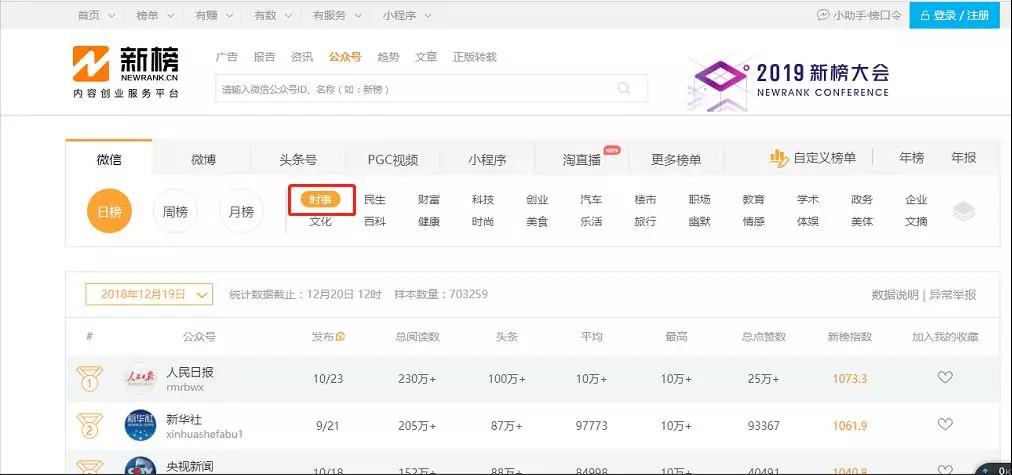Click the layers stack icon at the end of the category rows

pyautogui.click(x=964, y=211)
